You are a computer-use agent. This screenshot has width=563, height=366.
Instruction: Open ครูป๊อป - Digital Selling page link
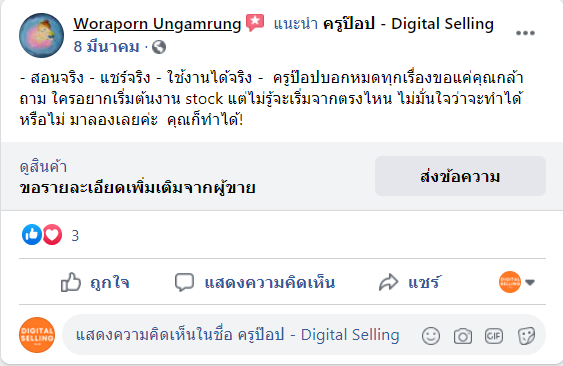408,24
